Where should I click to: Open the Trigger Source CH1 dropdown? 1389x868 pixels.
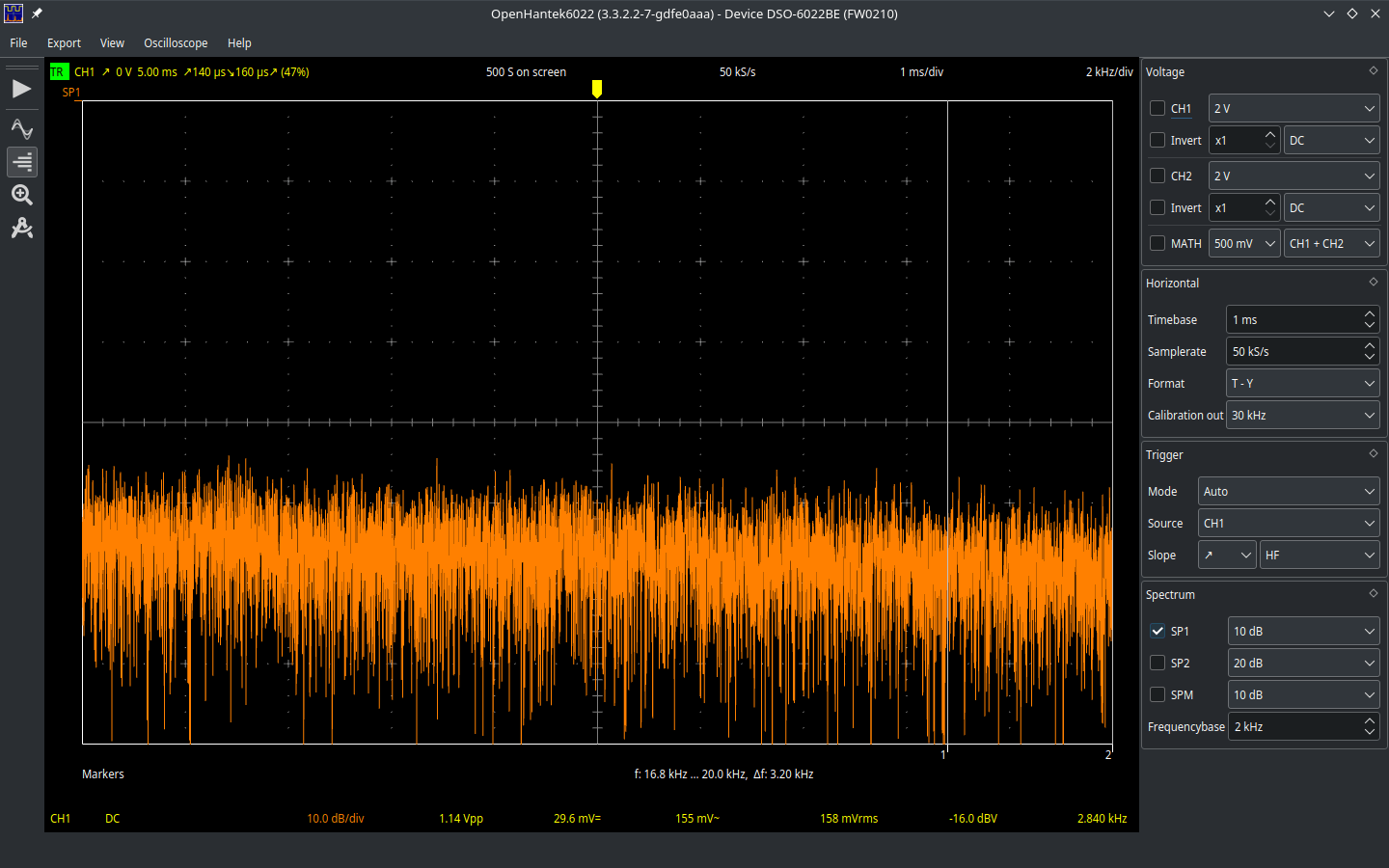1289,523
